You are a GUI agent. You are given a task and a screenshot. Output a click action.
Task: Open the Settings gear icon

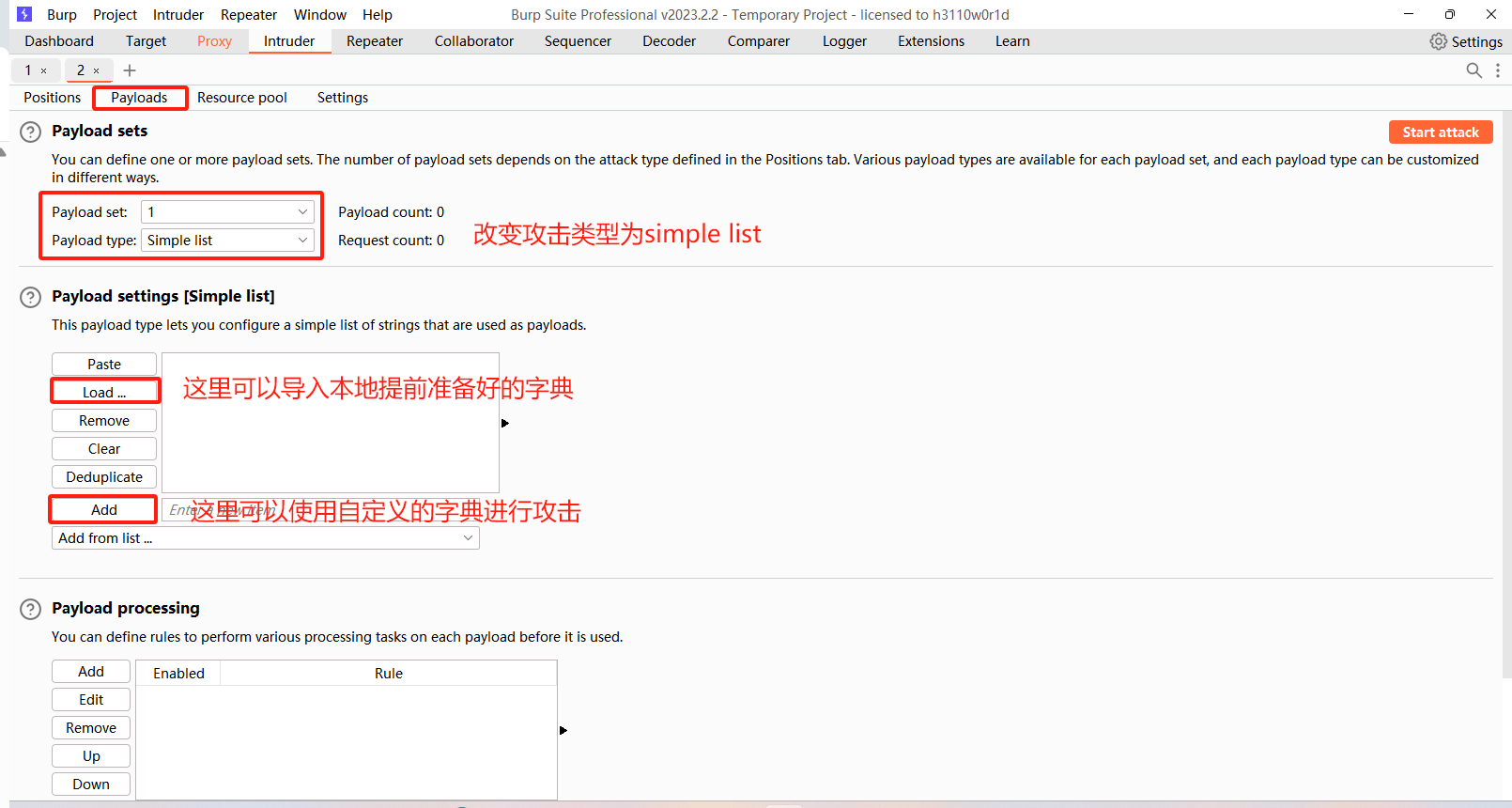[1438, 41]
